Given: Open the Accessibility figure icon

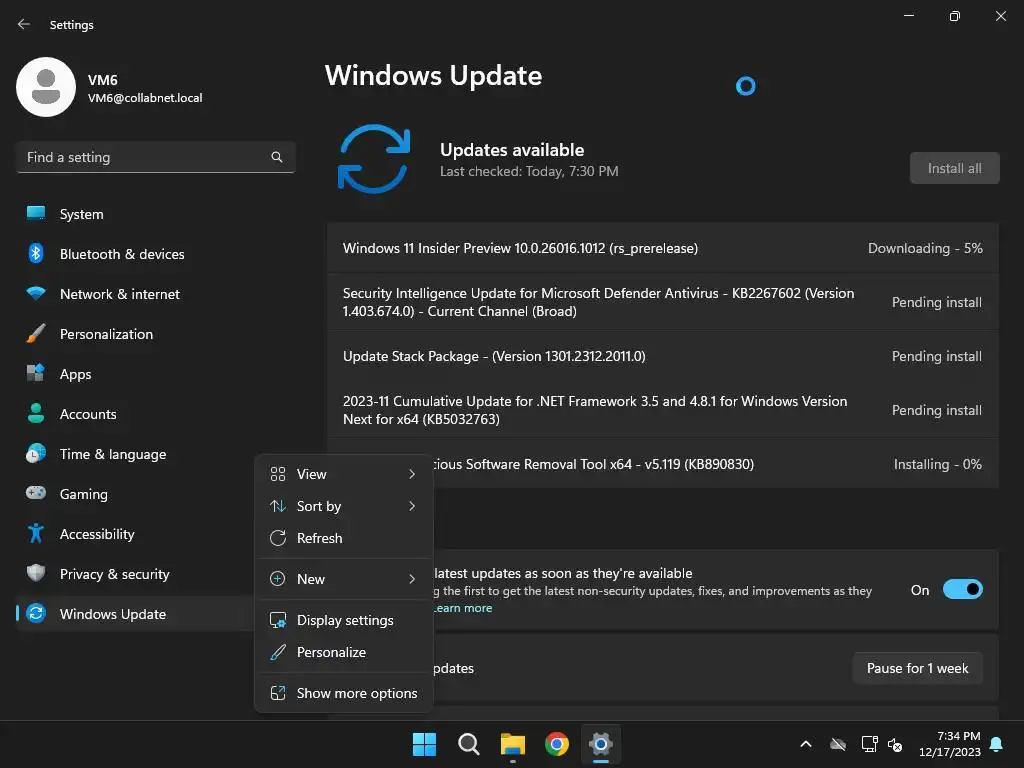Looking at the screenshot, I should 36,534.
